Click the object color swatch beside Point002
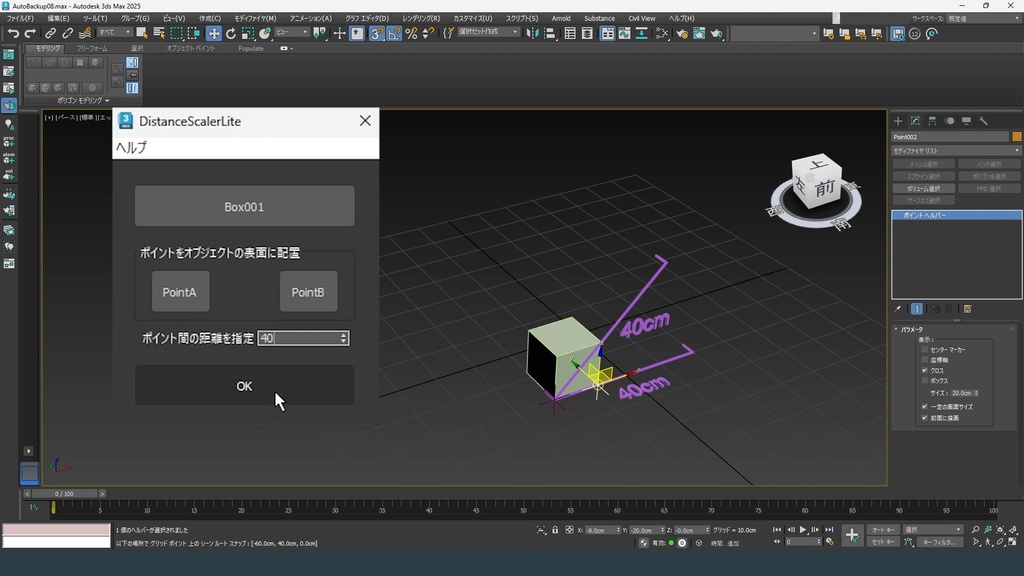 coord(1017,137)
